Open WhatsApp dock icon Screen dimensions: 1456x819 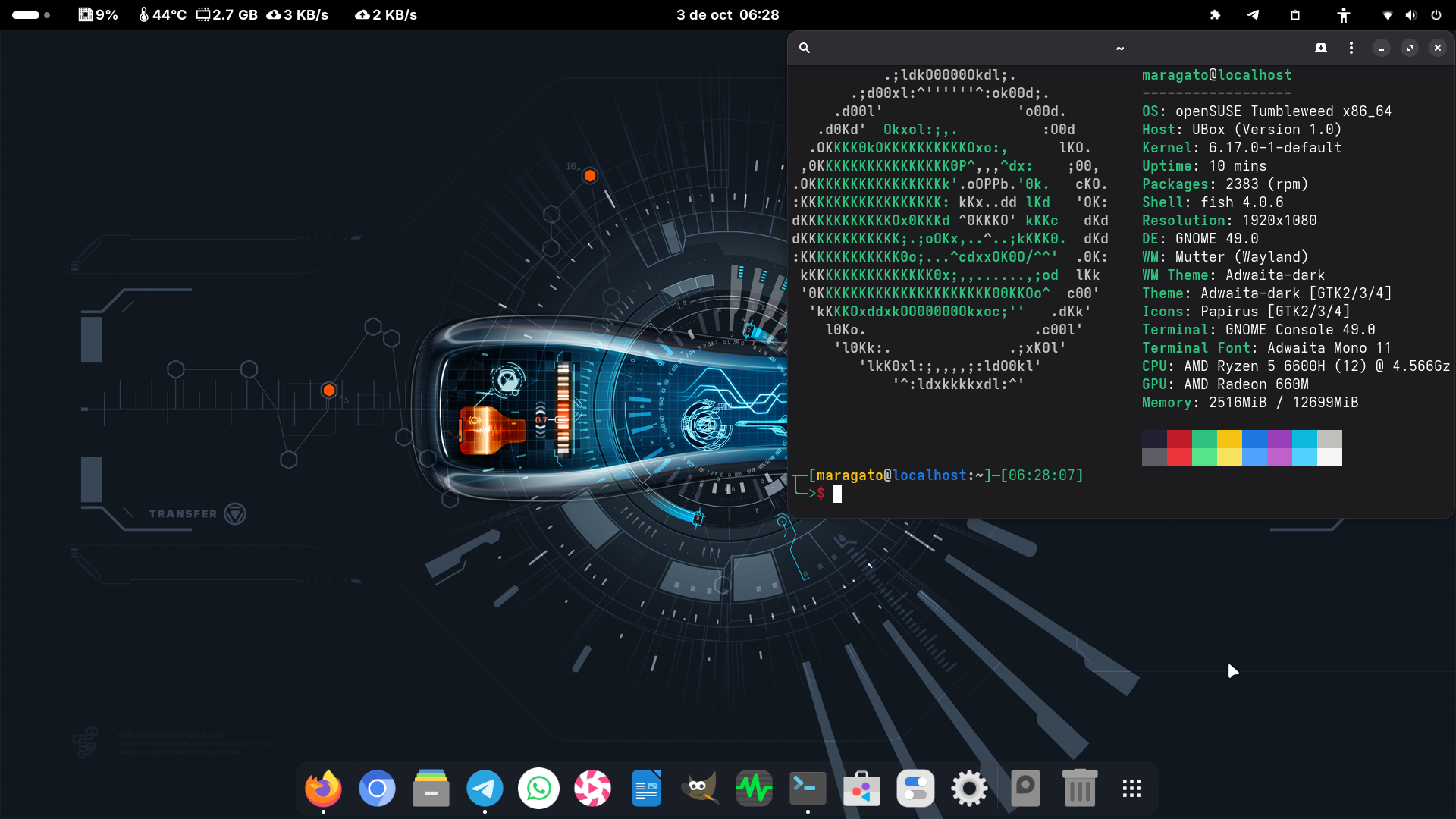538,789
